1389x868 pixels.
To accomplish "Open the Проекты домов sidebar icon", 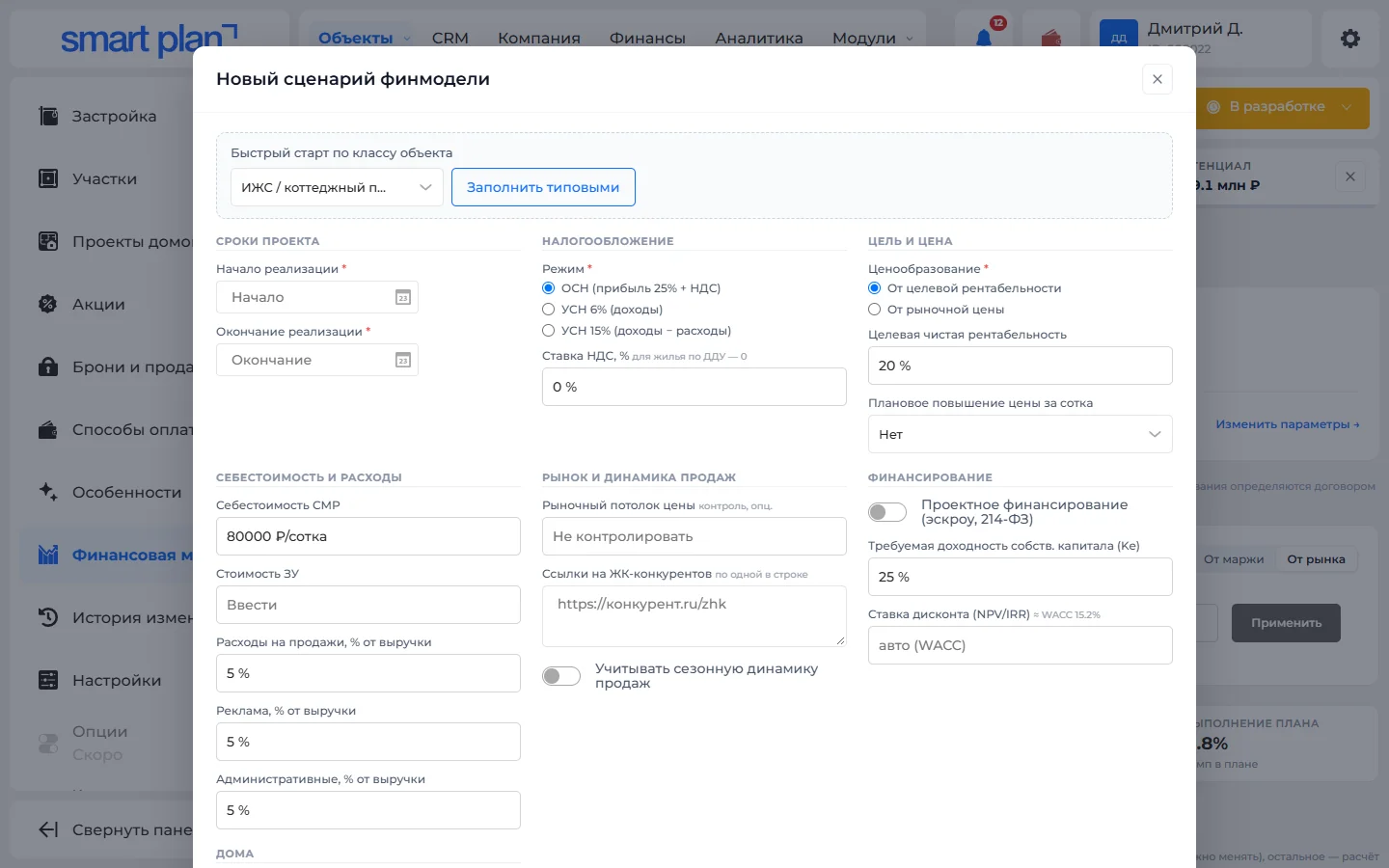I will coord(48,241).
